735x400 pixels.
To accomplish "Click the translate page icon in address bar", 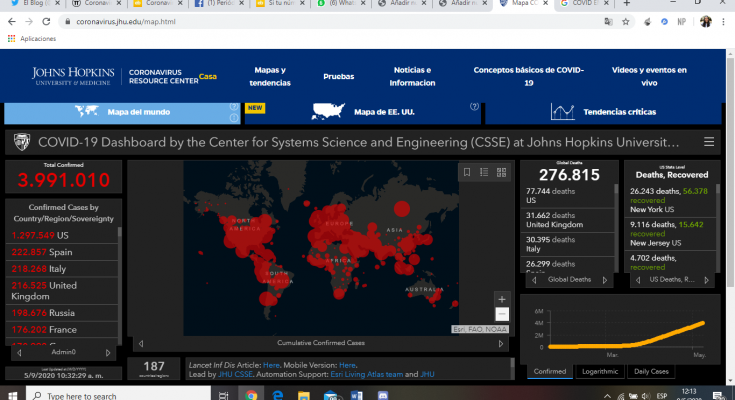I will (608, 22).
